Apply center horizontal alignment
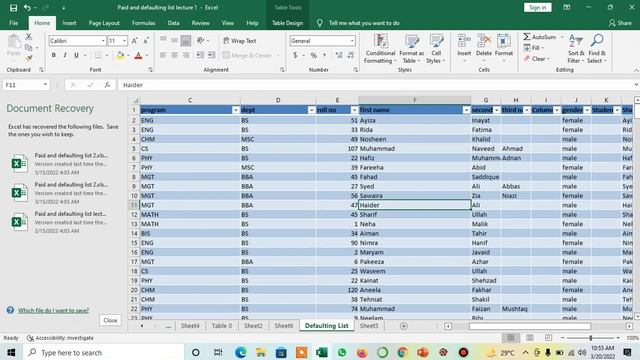Screen dimensions: 640x360 [174, 55]
